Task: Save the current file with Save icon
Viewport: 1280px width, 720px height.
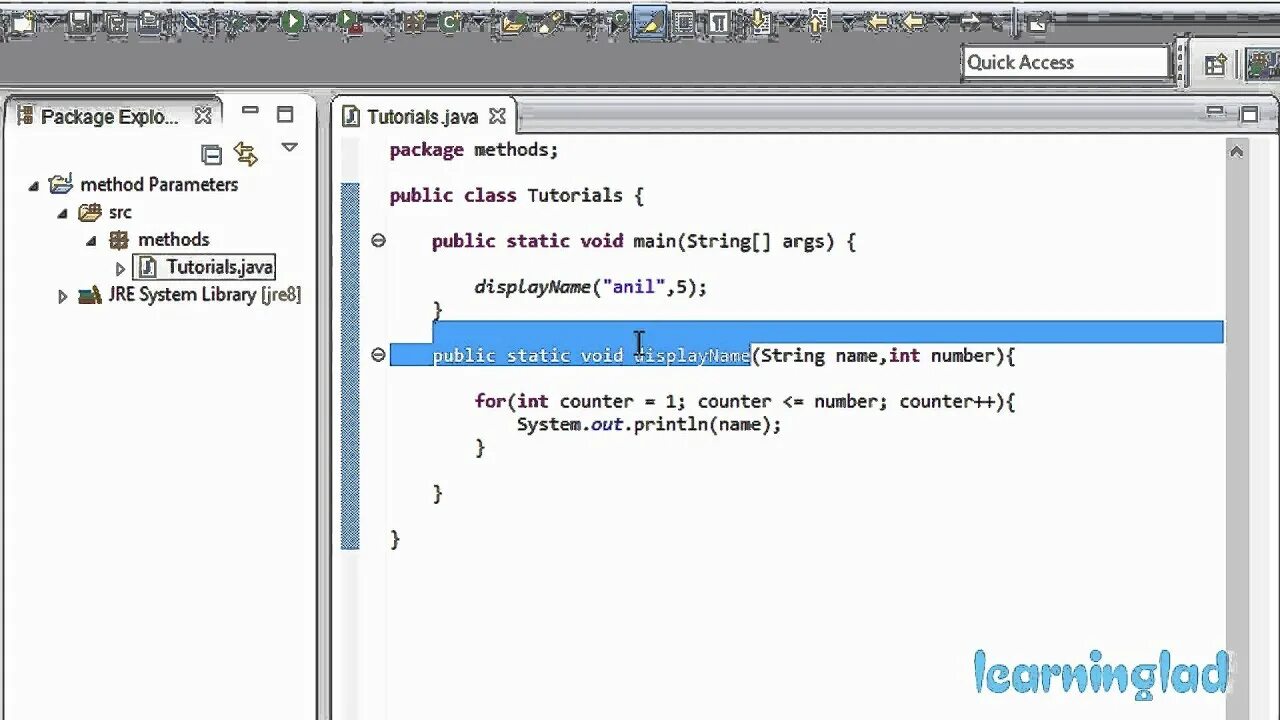Action: point(79,22)
